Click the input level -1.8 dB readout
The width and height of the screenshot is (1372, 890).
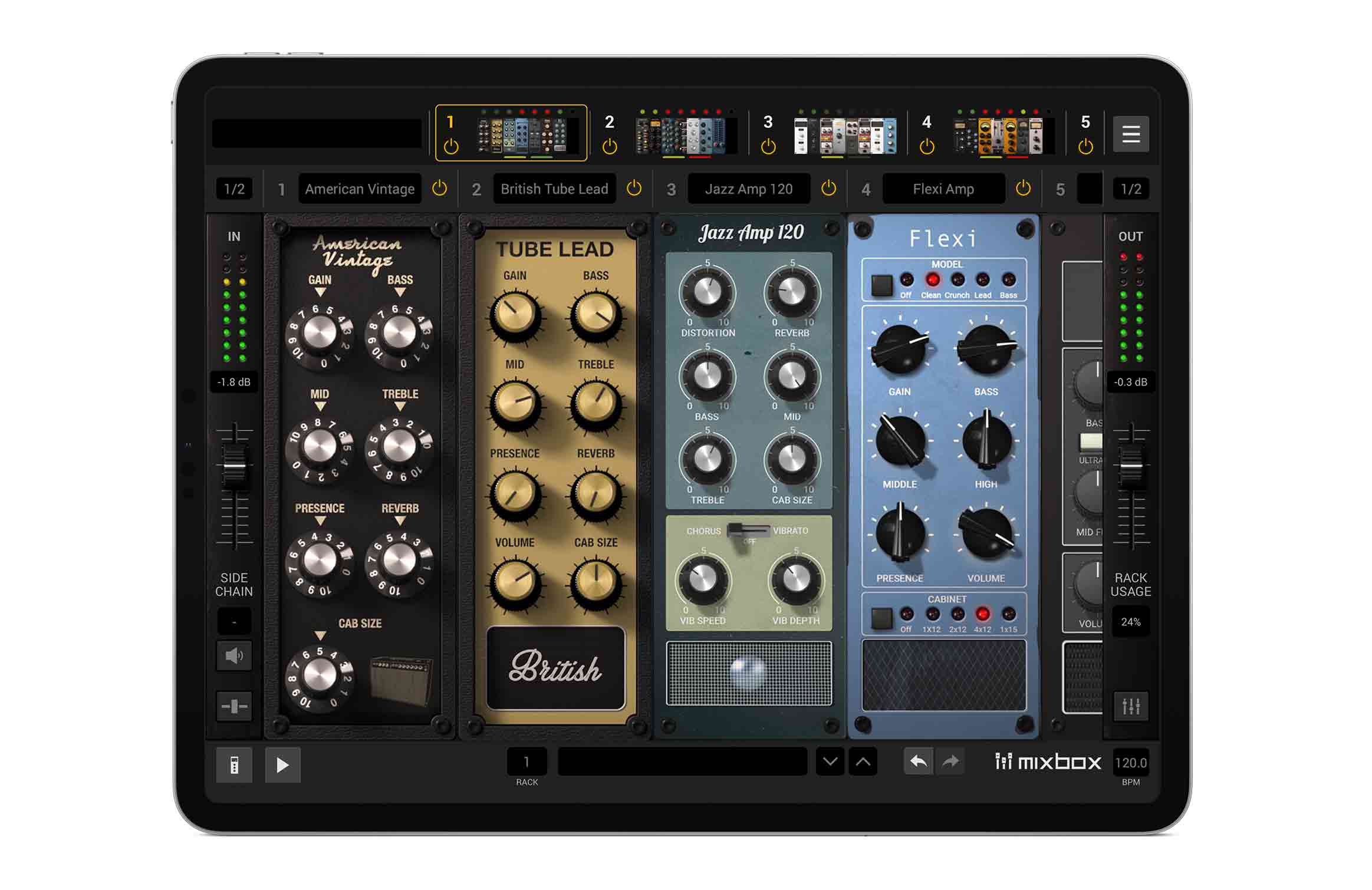pyautogui.click(x=234, y=382)
